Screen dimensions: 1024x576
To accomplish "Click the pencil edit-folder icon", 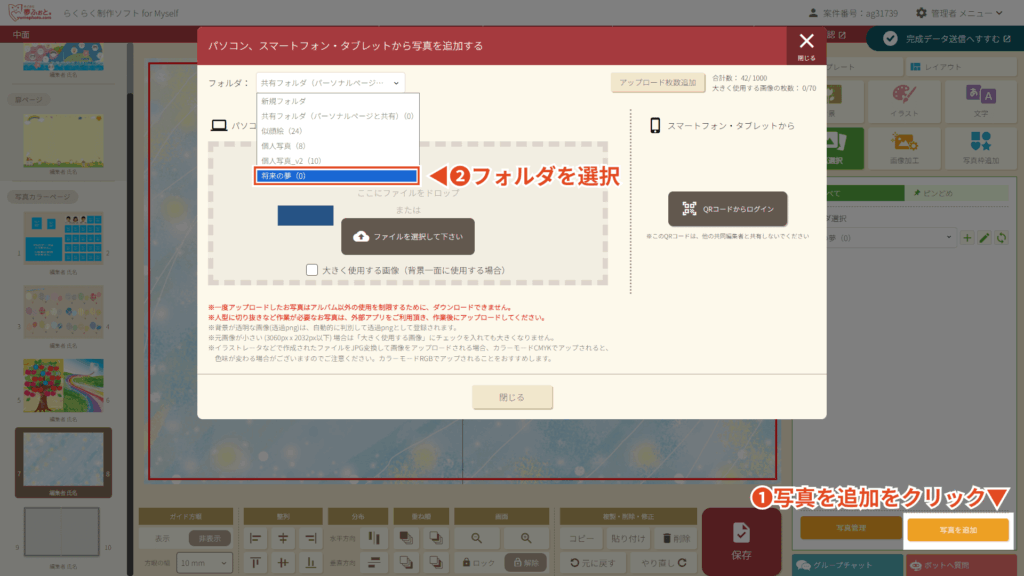I will pos(984,238).
